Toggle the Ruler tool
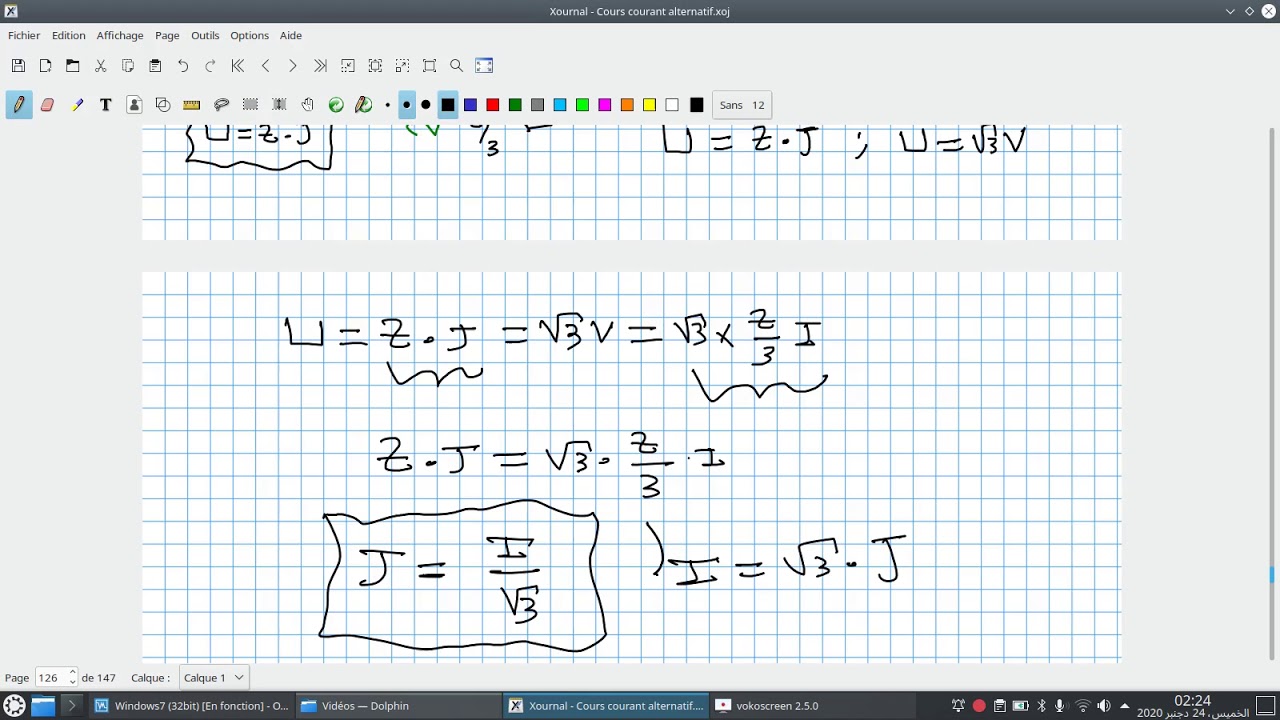This screenshot has height=720, width=1280. click(x=192, y=105)
